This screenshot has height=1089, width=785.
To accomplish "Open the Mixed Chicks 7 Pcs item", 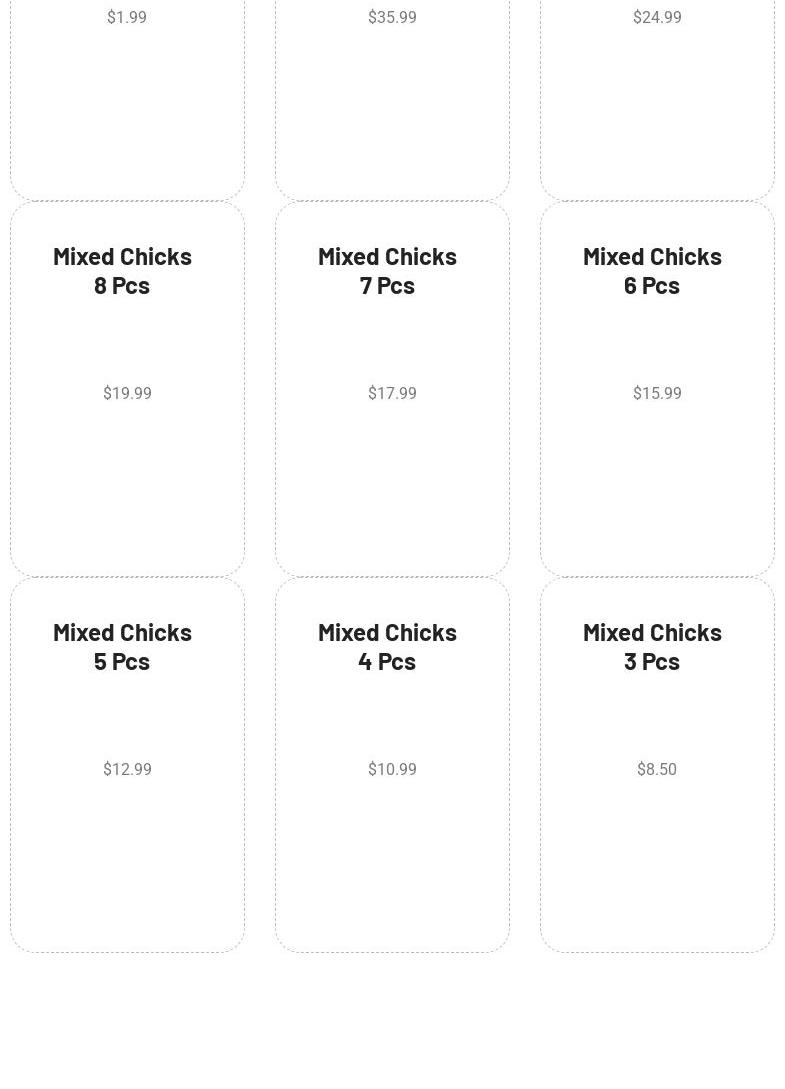I will pyautogui.click(x=388, y=271).
